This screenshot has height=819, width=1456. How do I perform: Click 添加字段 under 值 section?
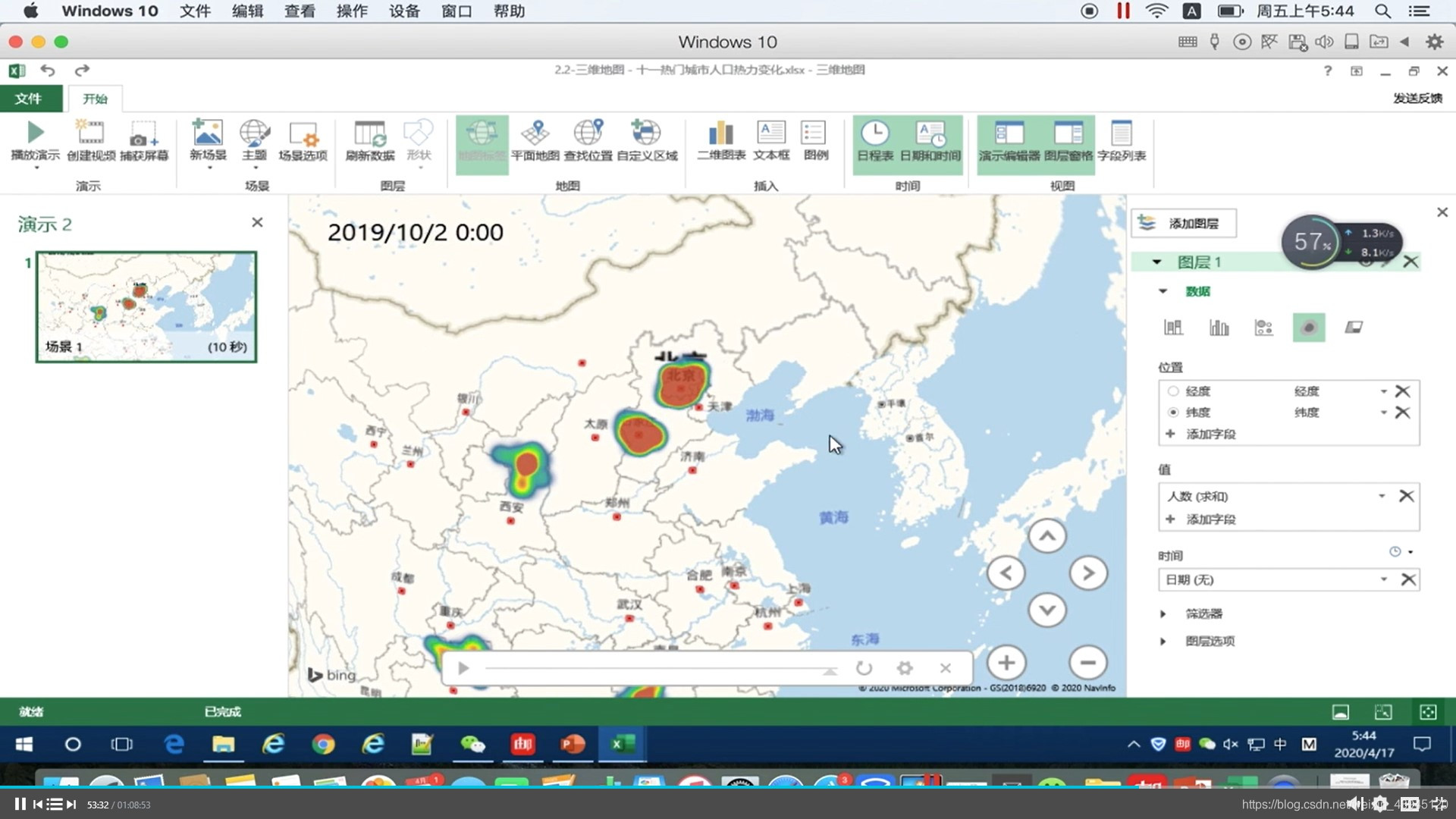1210,519
